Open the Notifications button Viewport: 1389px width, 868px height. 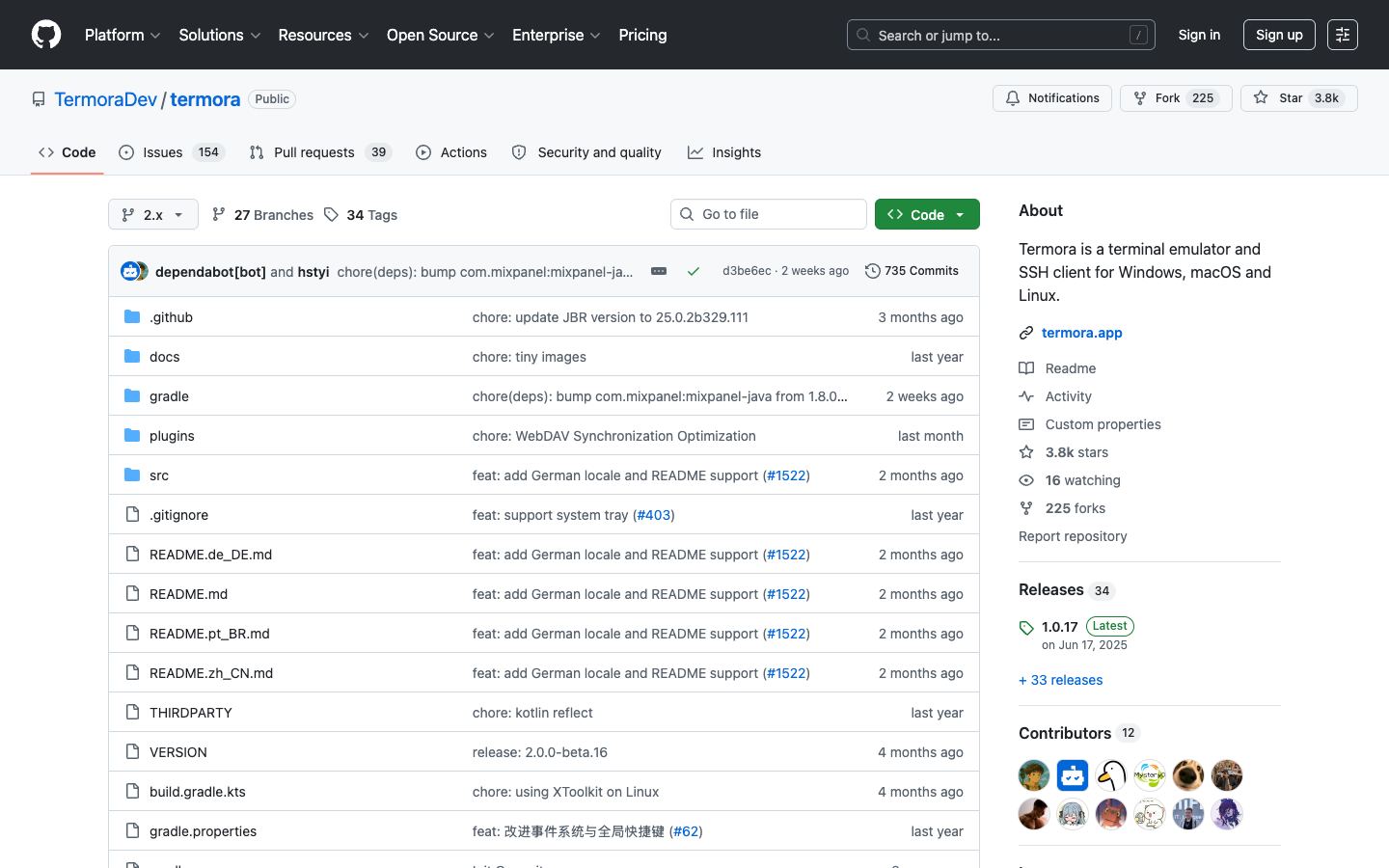pos(1052,98)
